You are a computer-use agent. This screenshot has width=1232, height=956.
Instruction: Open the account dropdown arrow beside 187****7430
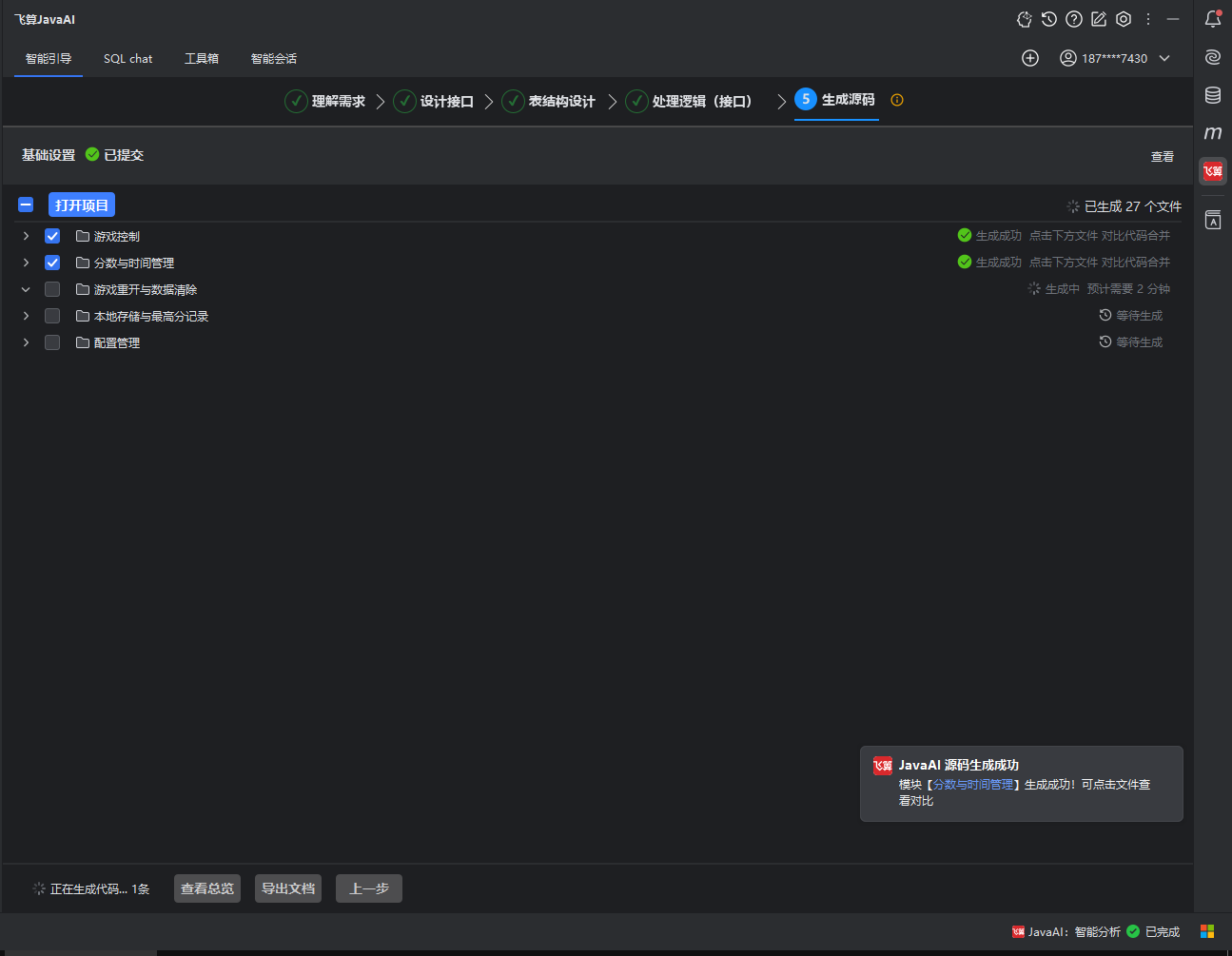[x=1164, y=58]
